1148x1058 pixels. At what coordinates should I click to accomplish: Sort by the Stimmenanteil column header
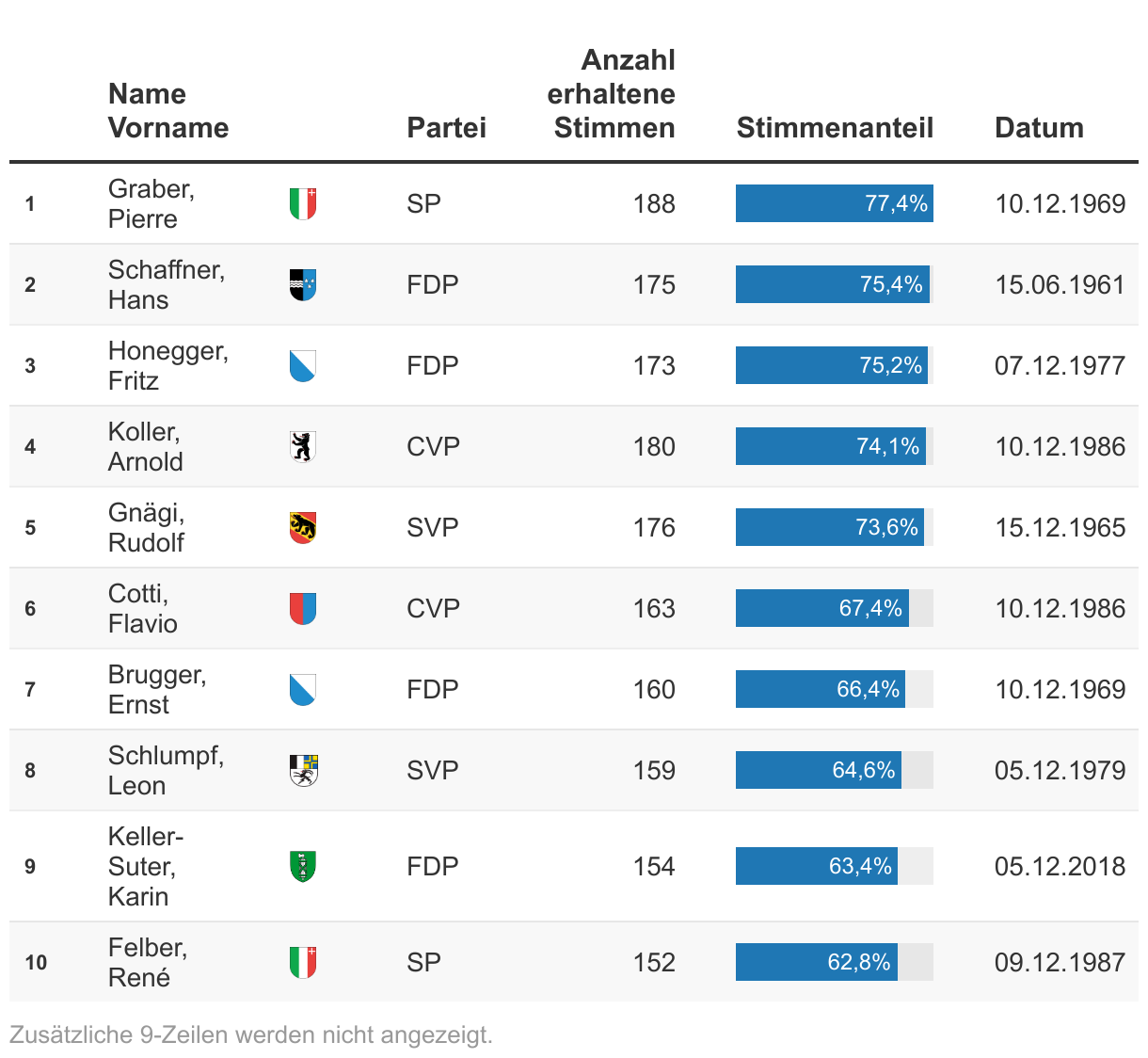pos(835,128)
